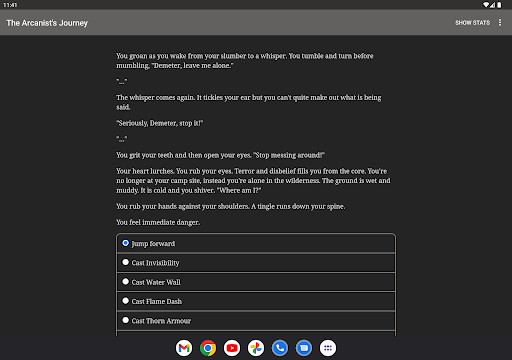Click the Show Stats button
Screen dimensions: 512x360
click(x=472, y=23)
